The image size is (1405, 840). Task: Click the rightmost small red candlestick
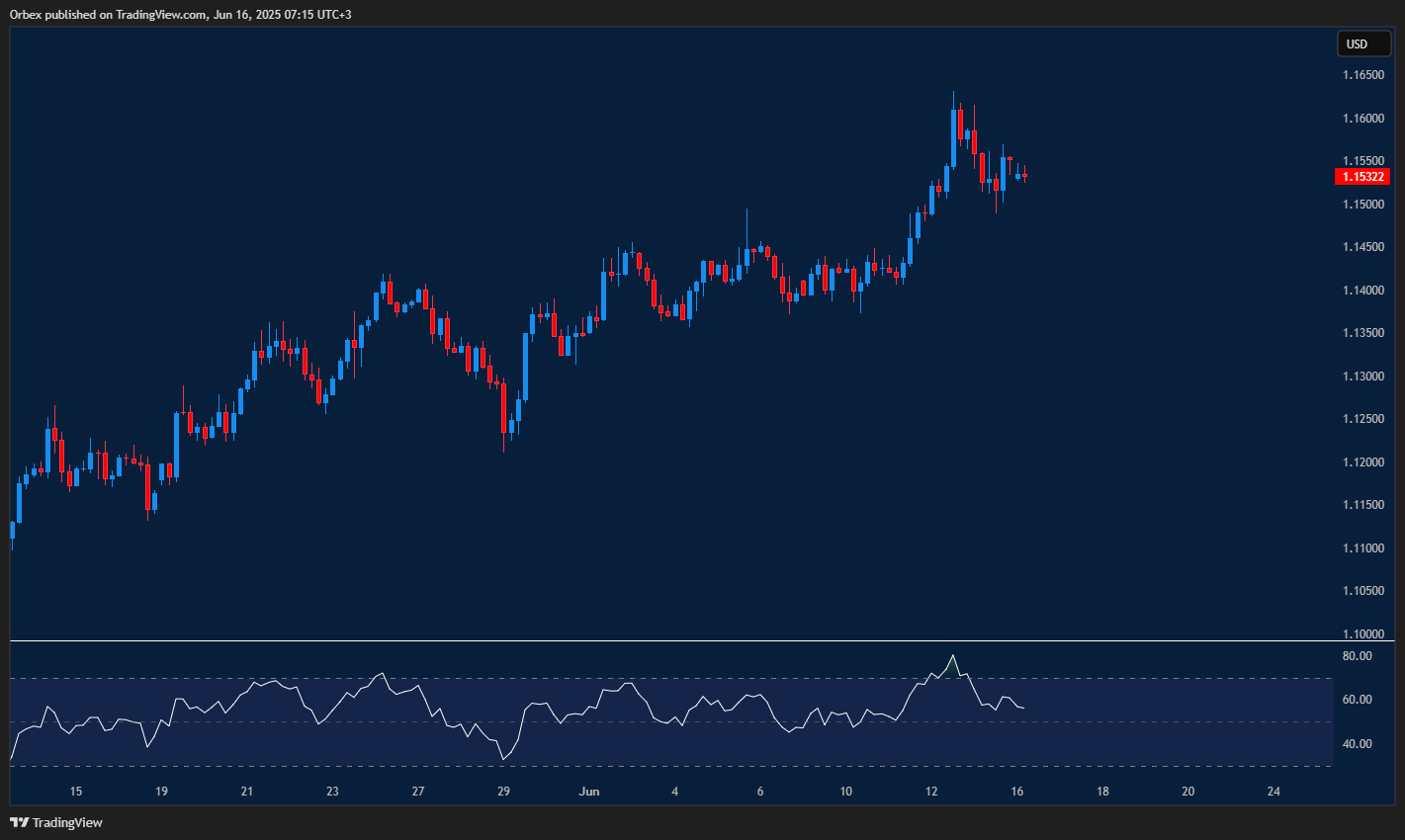pyautogui.click(x=1025, y=176)
